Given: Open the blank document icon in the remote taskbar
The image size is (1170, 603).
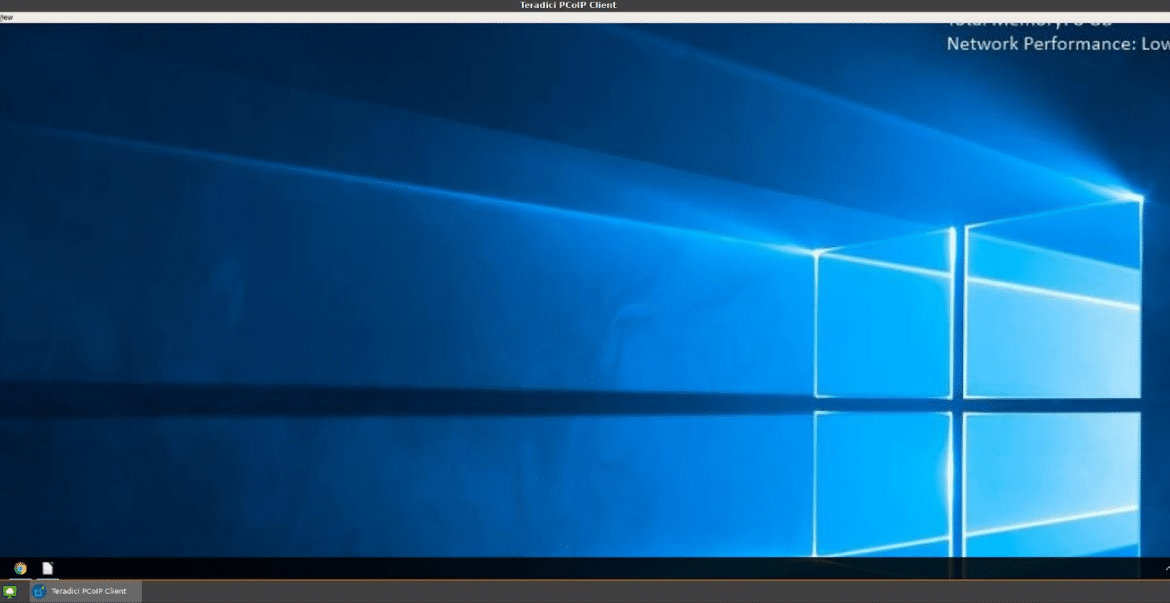Looking at the screenshot, I should click(48, 569).
